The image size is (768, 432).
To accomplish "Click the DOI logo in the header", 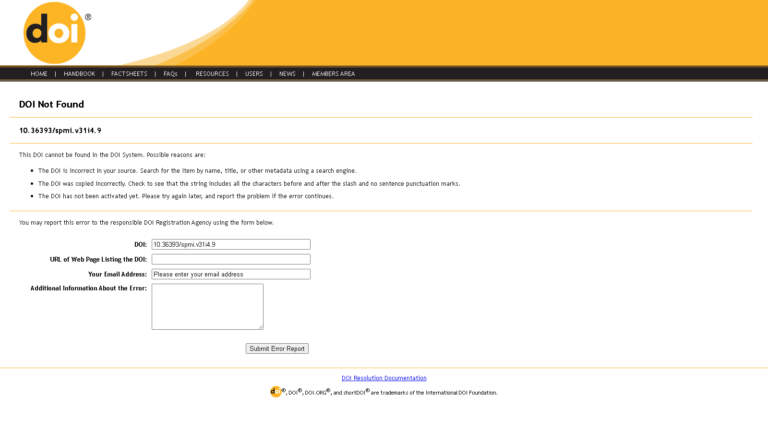I will click(55, 33).
